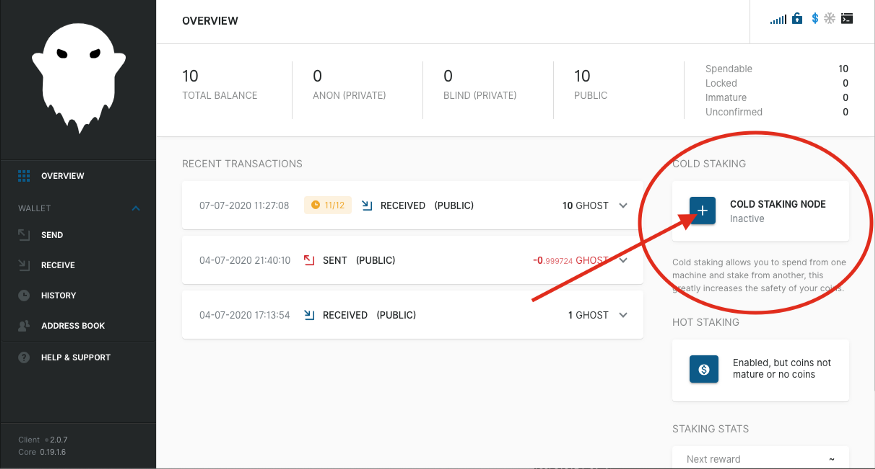Collapse the Wallet section in sidebar

[136, 208]
